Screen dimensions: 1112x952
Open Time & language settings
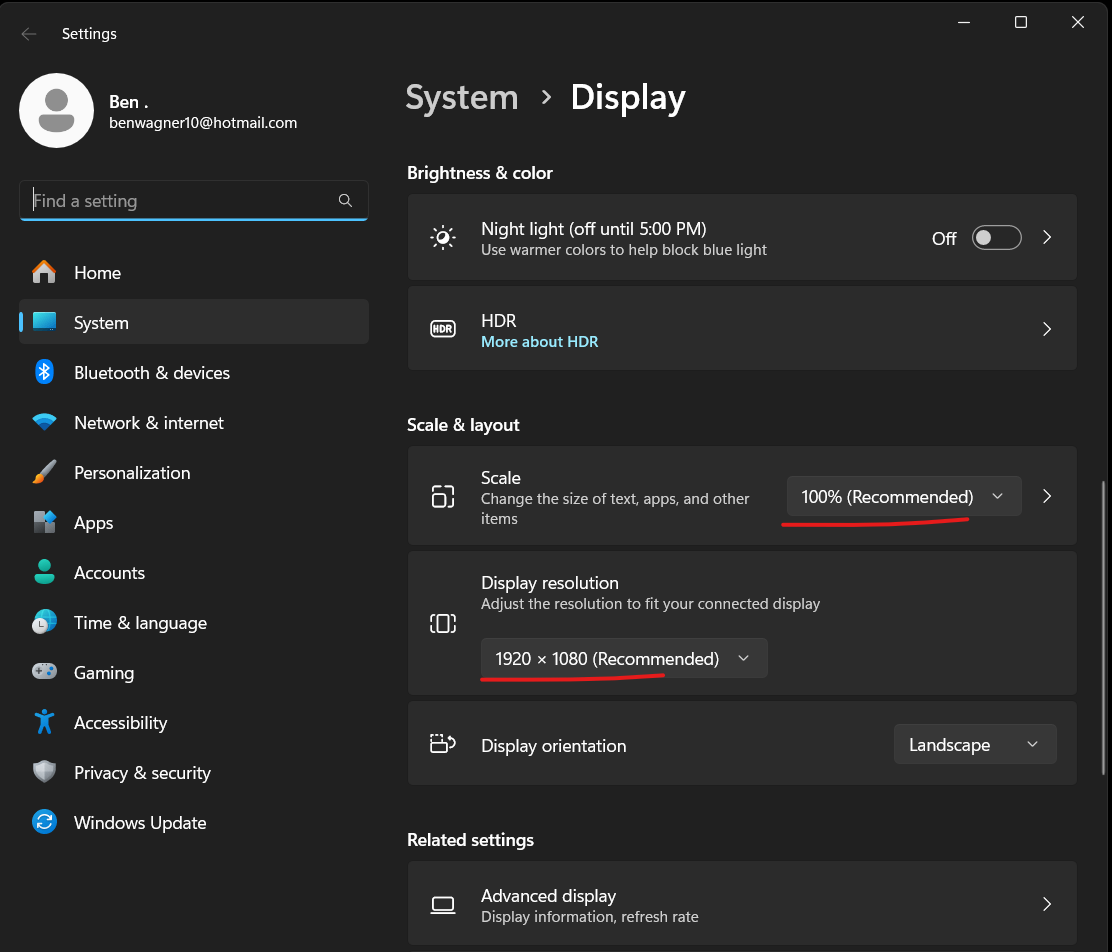[x=194, y=622]
